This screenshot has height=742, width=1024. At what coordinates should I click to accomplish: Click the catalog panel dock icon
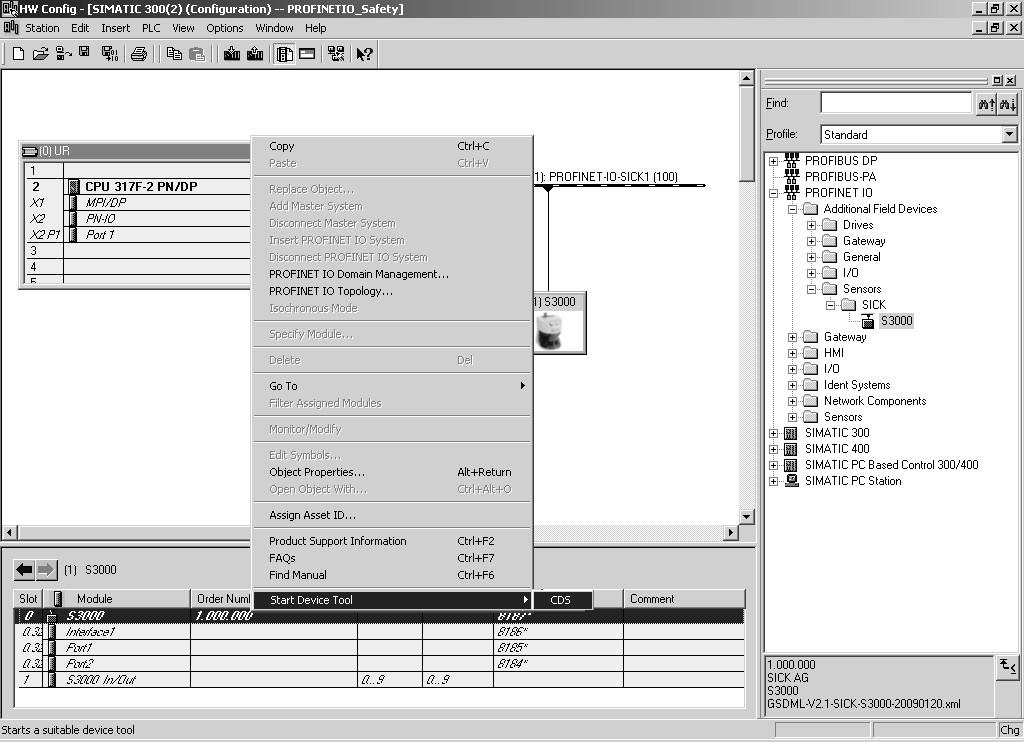tap(997, 80)
